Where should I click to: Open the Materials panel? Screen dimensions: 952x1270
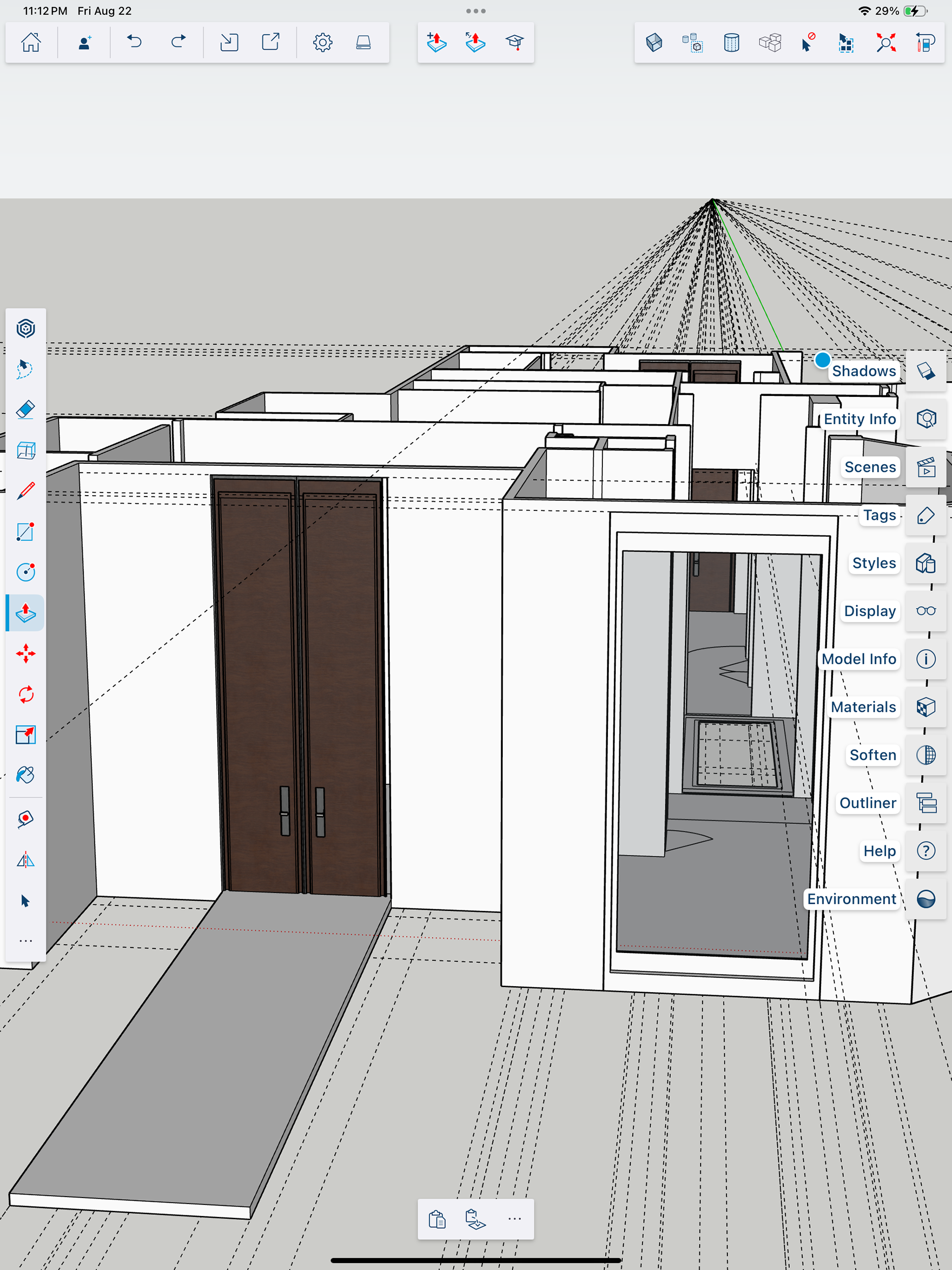(925, 707)
